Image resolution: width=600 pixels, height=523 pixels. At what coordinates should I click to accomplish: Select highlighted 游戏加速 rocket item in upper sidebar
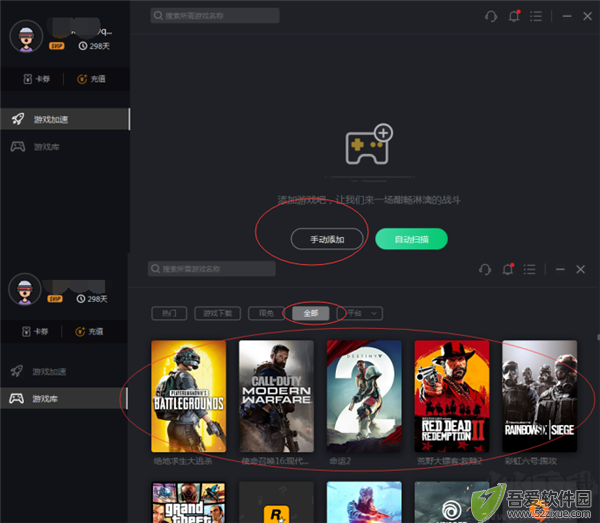point(65,119)
